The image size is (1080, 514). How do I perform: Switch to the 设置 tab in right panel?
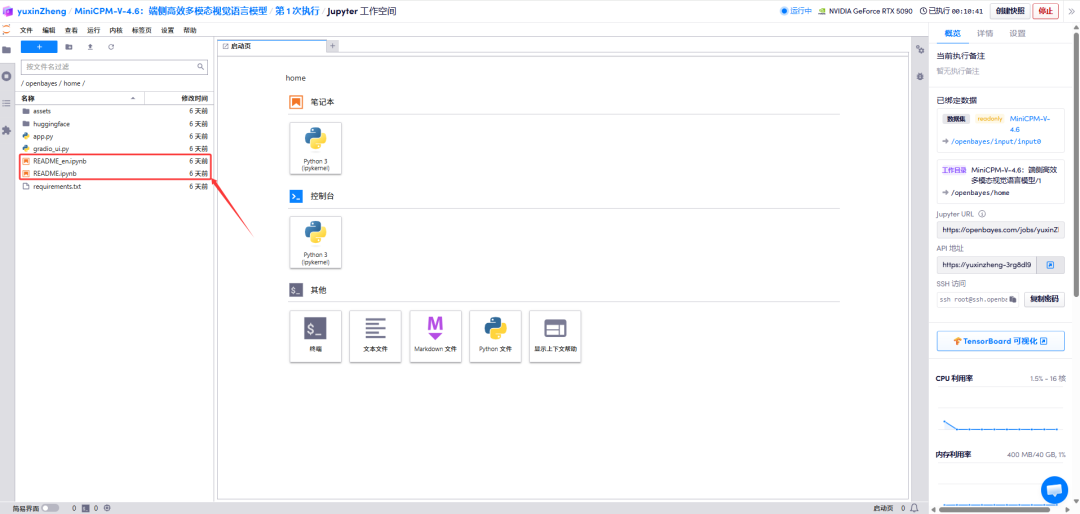point(1017,33)
